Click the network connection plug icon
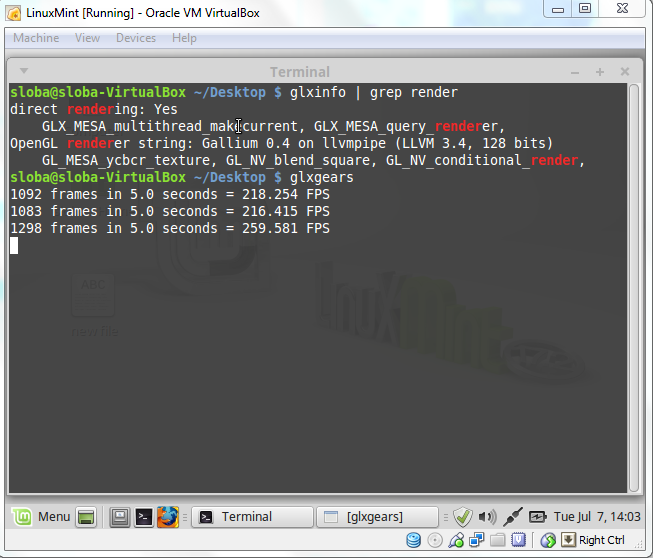Viewport: 653px width, 558px height. [513, 517]
